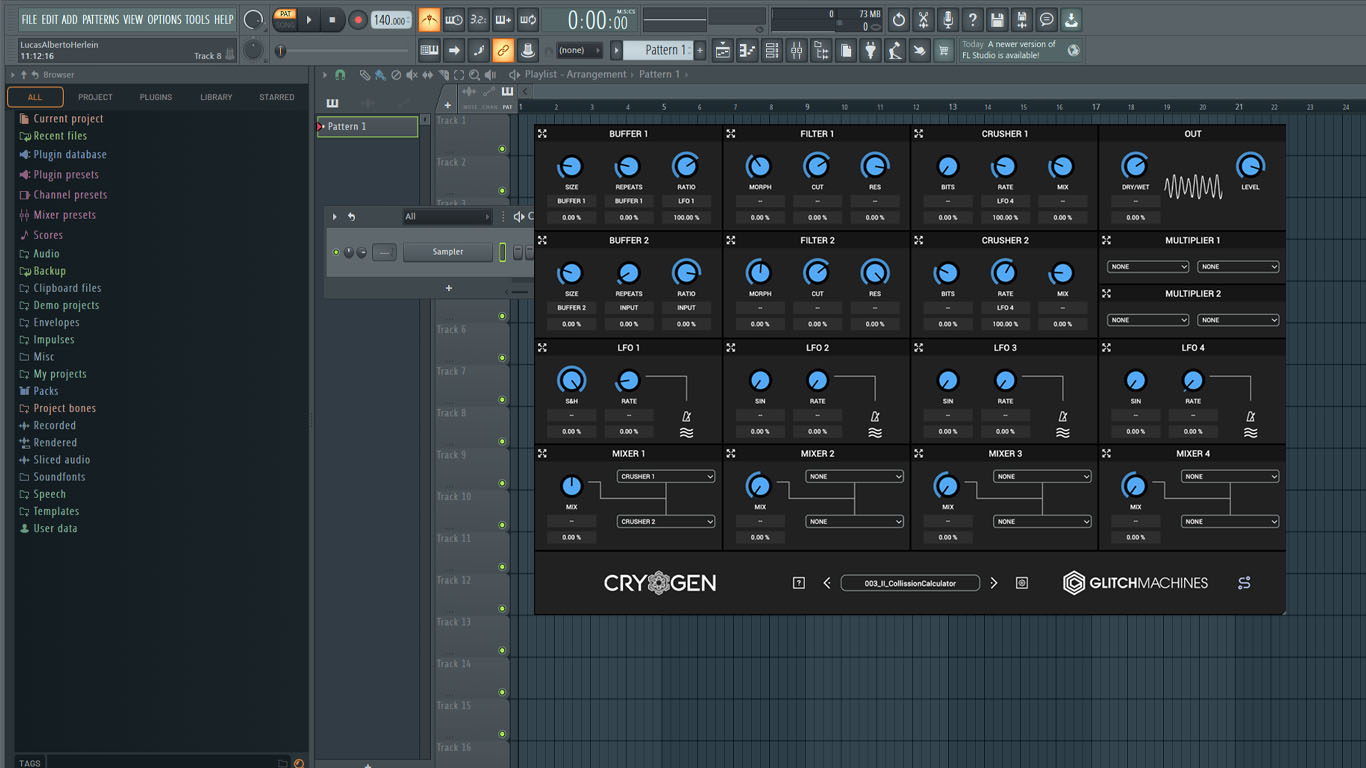Click LFO 2's wave icon

[x=875, y=433]
